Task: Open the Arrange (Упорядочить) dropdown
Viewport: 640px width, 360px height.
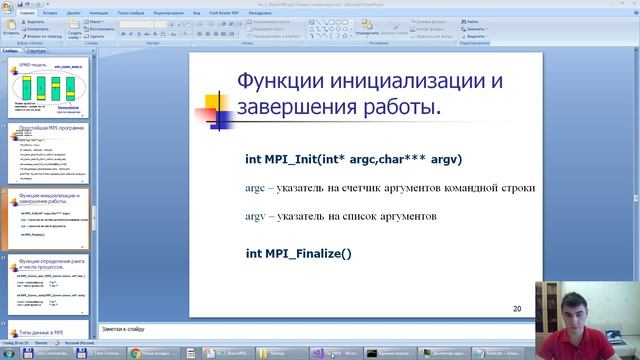Action: 367,29
